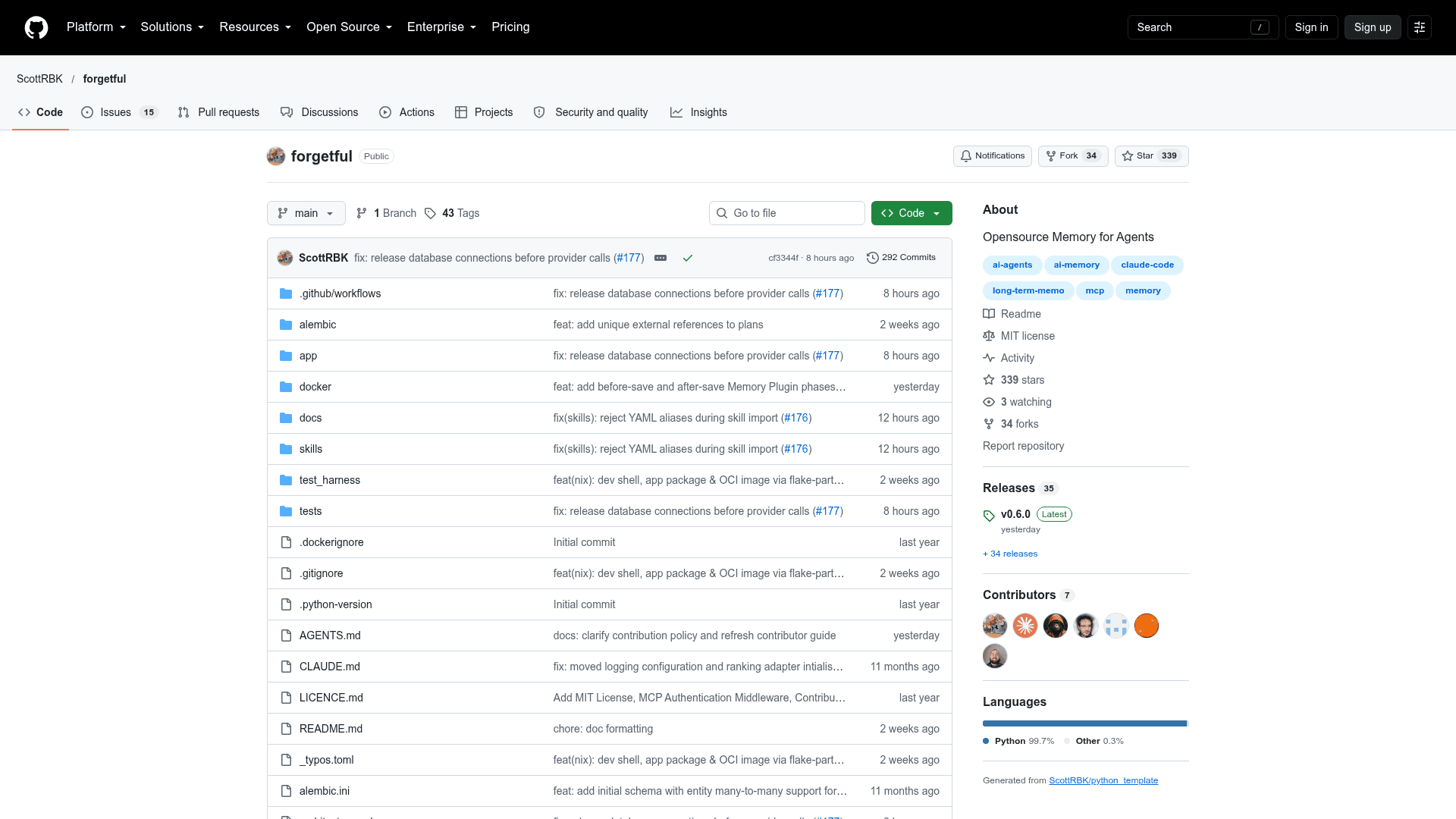Open the 43 Tags link

(x=452, y=213)
